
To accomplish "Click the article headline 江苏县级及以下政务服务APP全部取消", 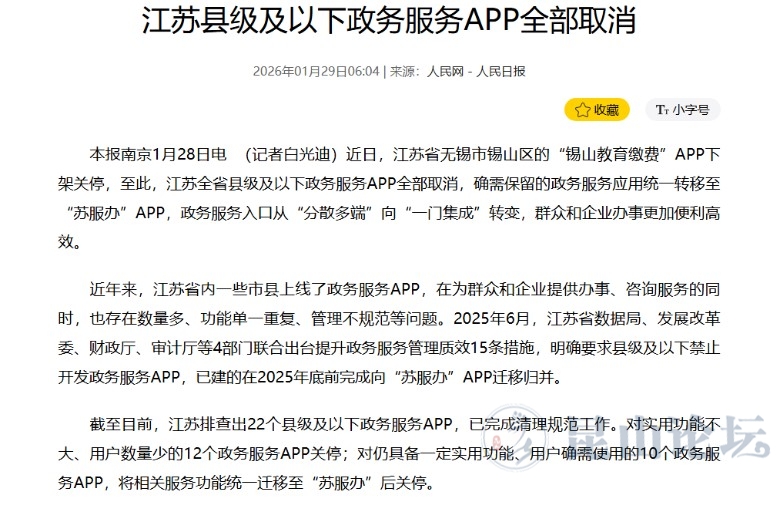I will click(x=389, y=23).
